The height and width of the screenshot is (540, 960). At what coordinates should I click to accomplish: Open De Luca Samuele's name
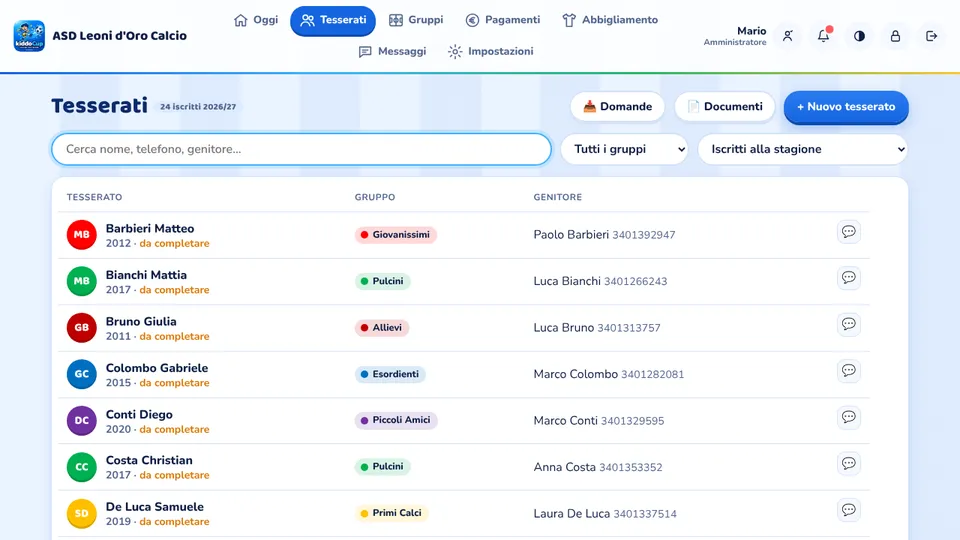[154, 507]
